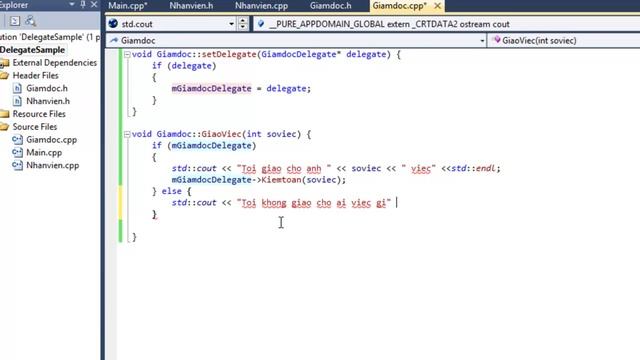
Task: Select the Resource Files folder
Action: [x=39, y=114]
